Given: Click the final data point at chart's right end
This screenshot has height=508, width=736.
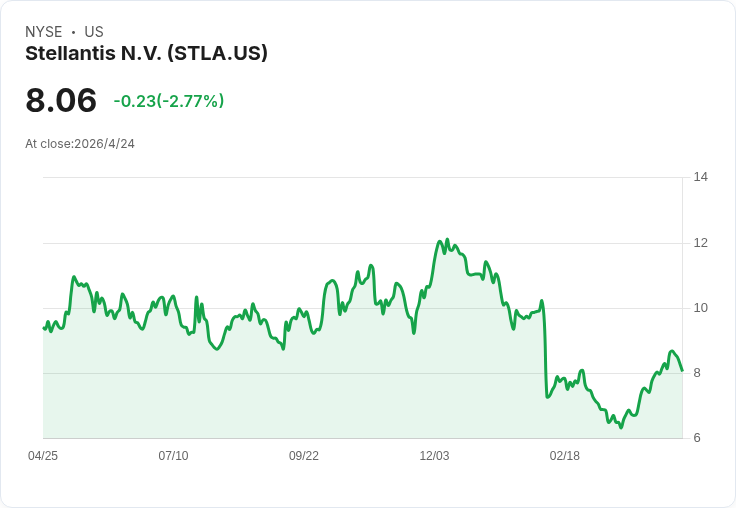Looking at the screenshot, I should point(682,370).
